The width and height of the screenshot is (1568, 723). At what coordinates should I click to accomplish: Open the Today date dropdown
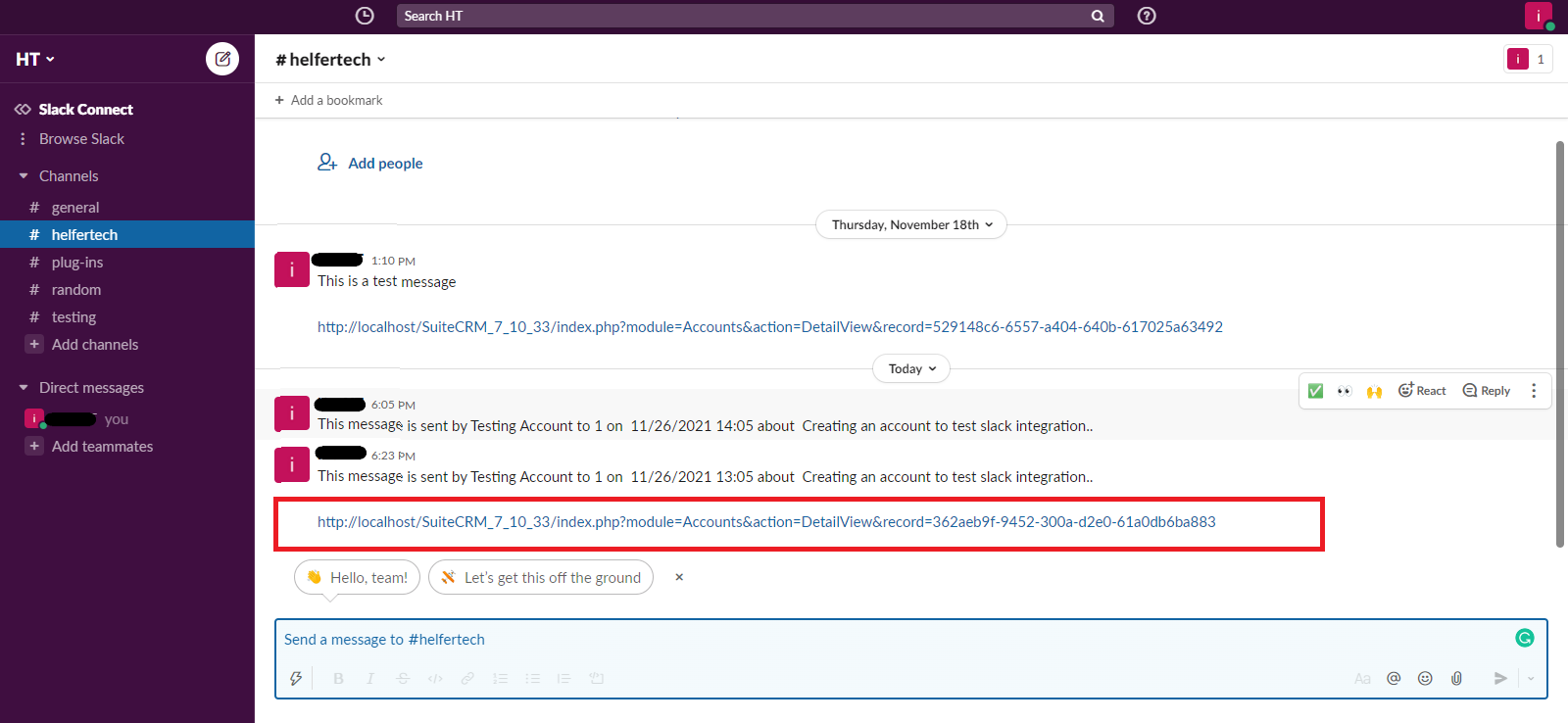(911, 368)
